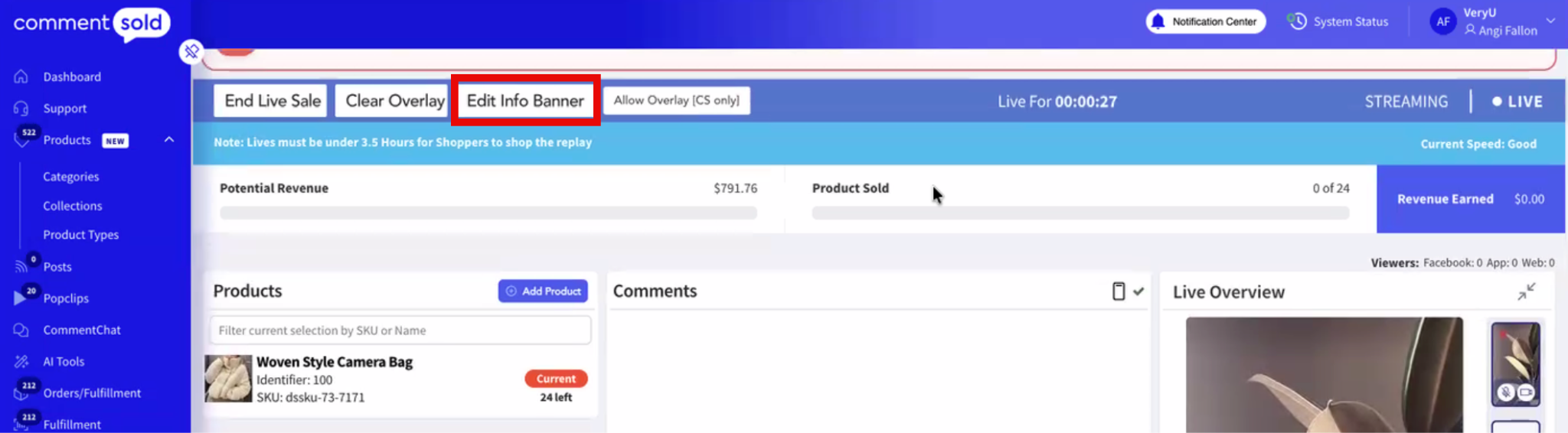This screenshot has height=433, width=1568.
Task: Toggle the camera icon on video thumbnail
Action: click(1526, 392)
